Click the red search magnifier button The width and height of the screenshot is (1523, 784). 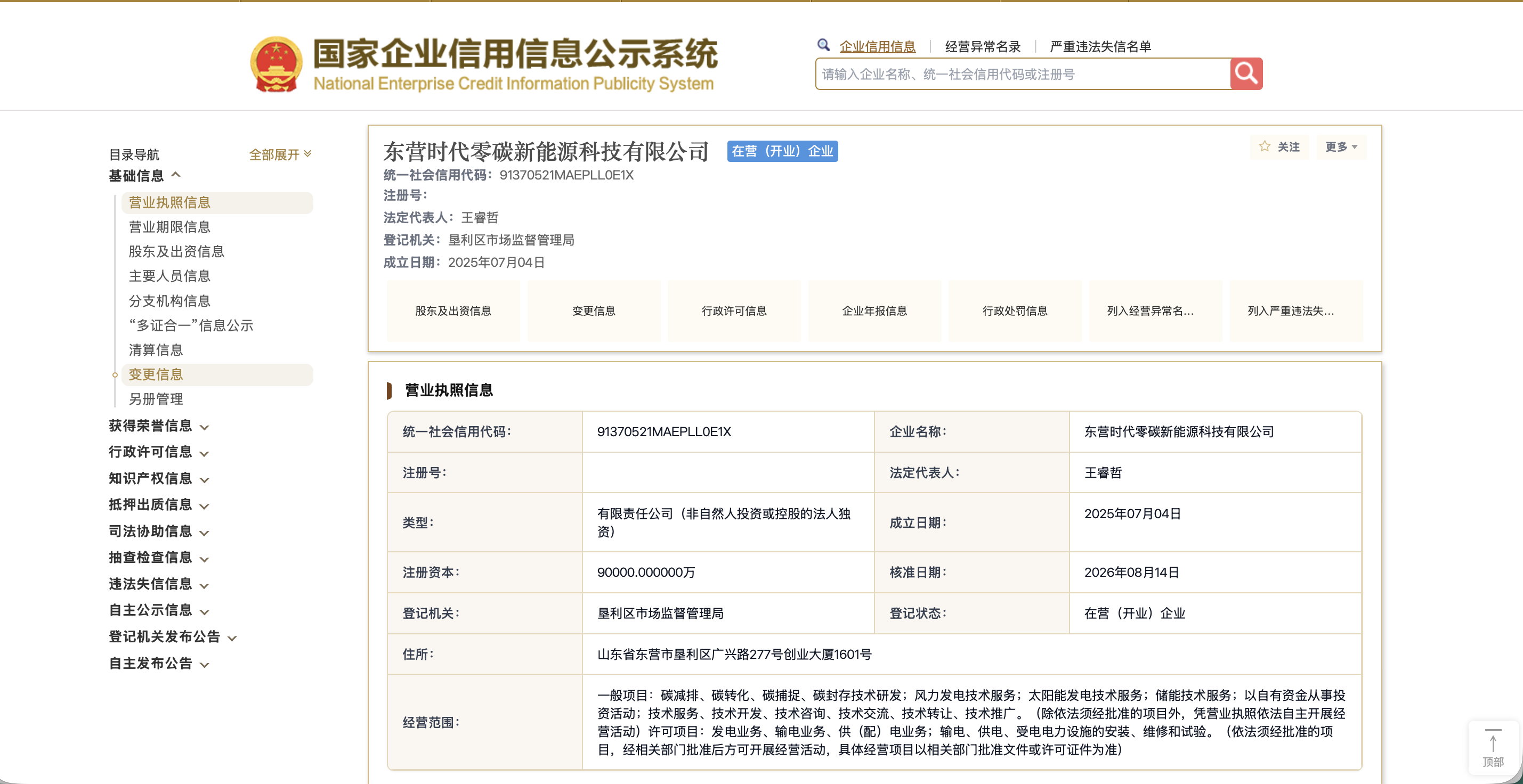point(1246,74)
